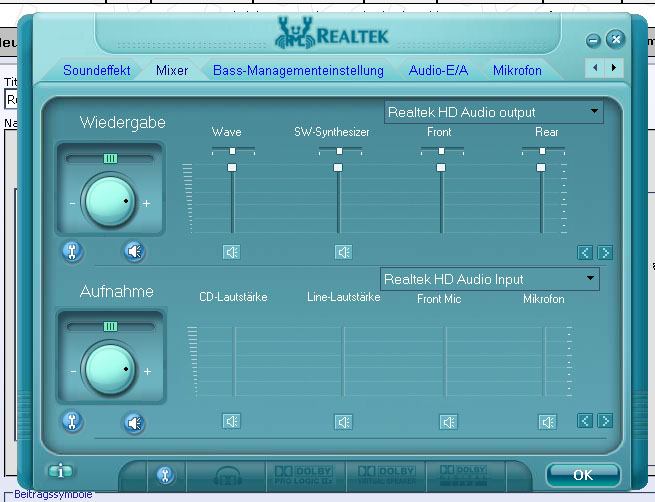Open the Audio-E/A tab

coord(438,70)
